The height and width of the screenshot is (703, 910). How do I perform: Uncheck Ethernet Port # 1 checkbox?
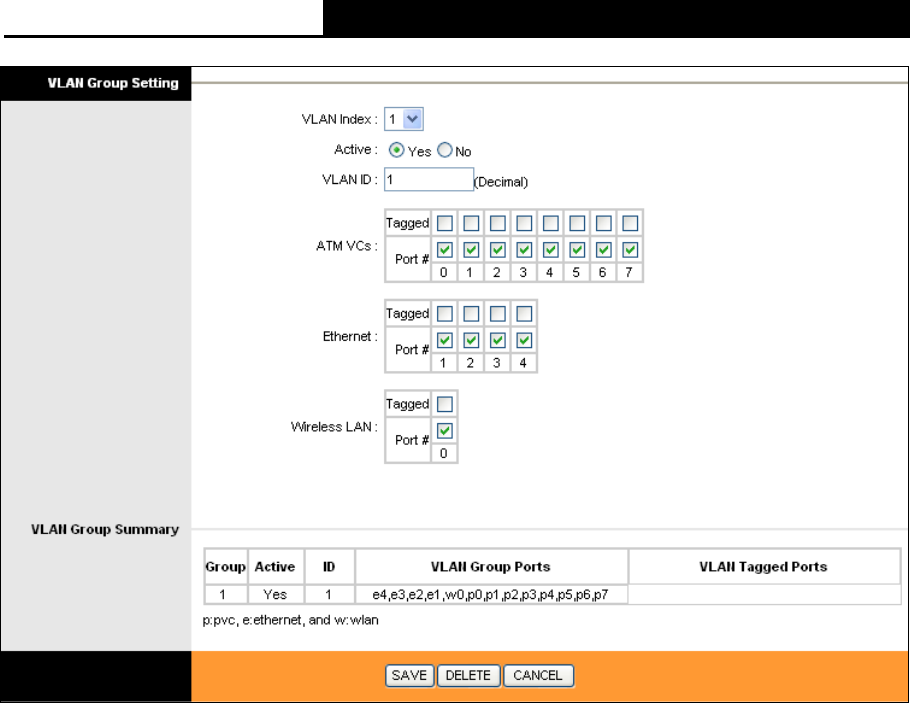[445, 341]
